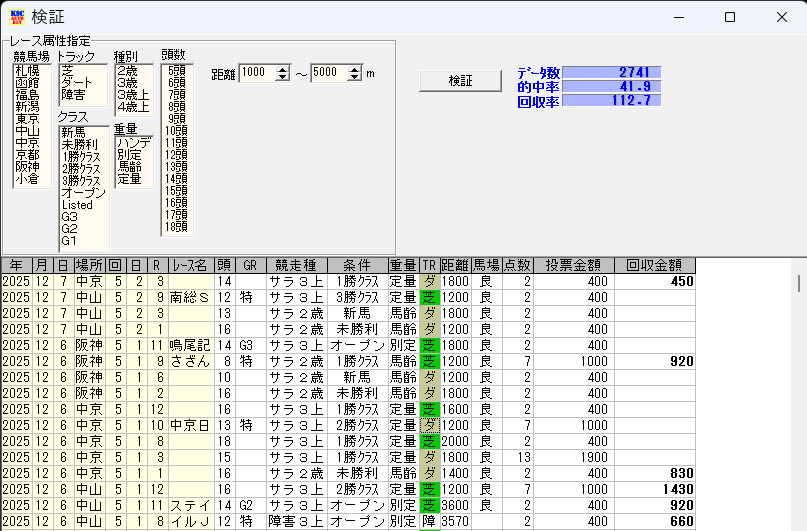Increase the maximum distance with up arrow

354,69
